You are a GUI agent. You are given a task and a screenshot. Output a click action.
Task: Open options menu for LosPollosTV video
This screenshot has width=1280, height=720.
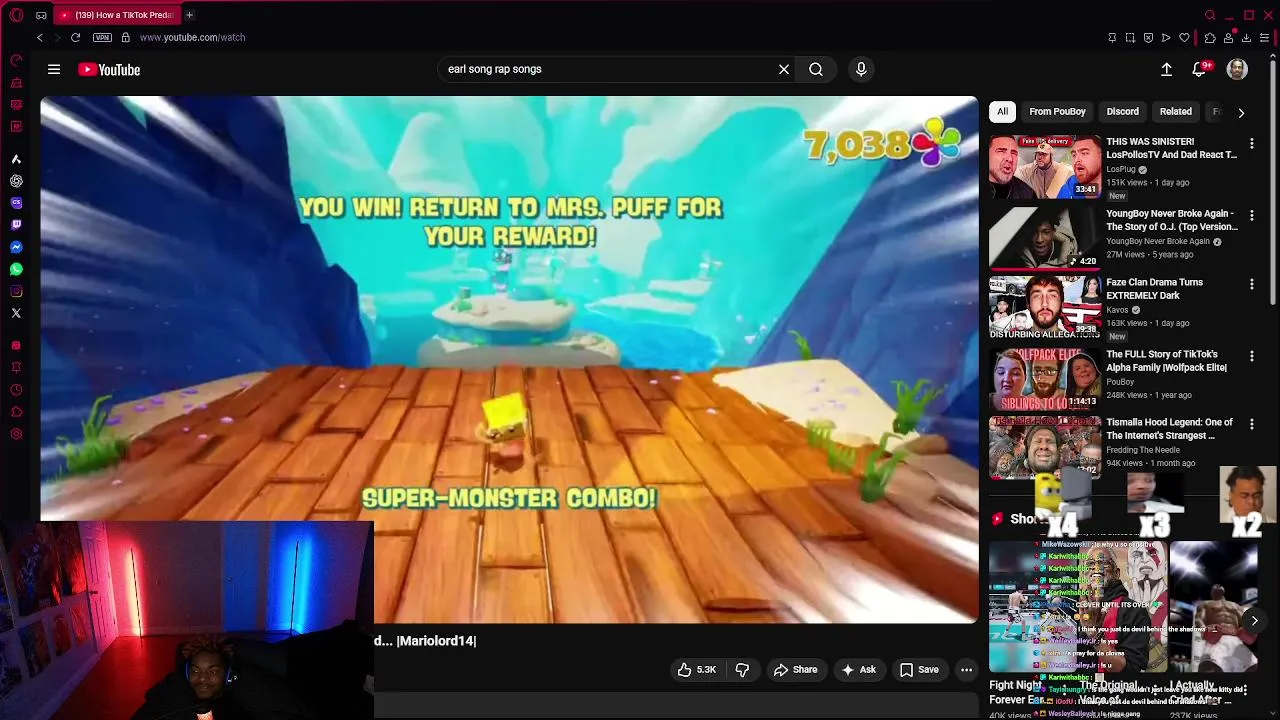point(1251,144)
